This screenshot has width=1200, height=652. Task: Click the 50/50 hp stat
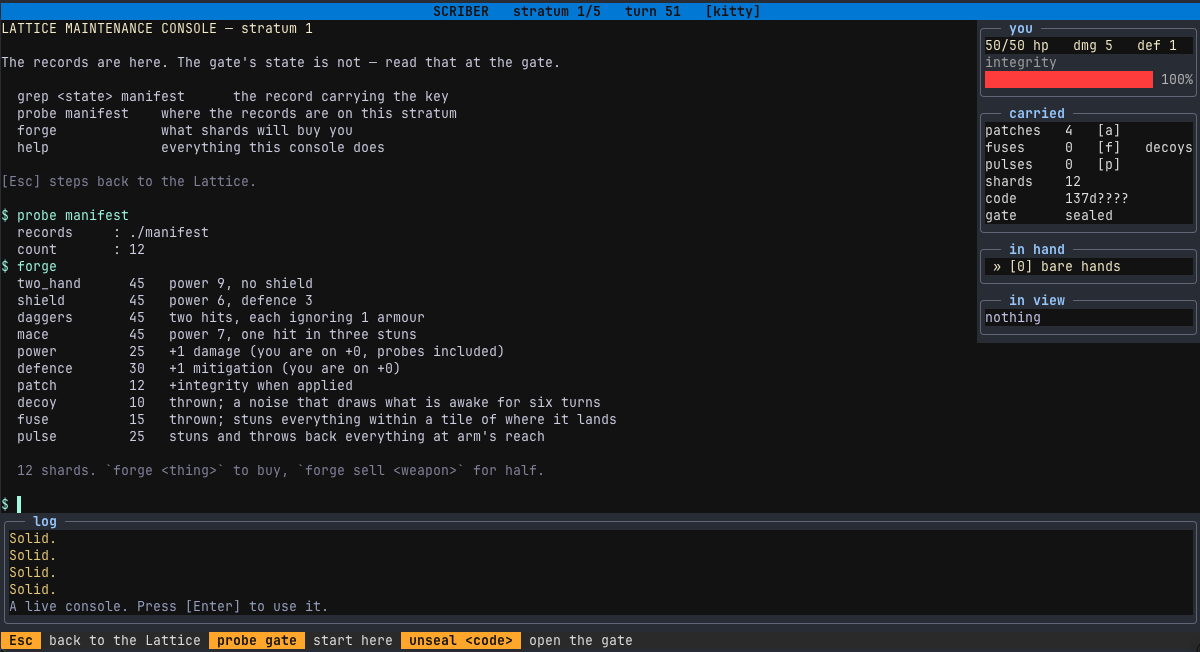(1017, 45)
